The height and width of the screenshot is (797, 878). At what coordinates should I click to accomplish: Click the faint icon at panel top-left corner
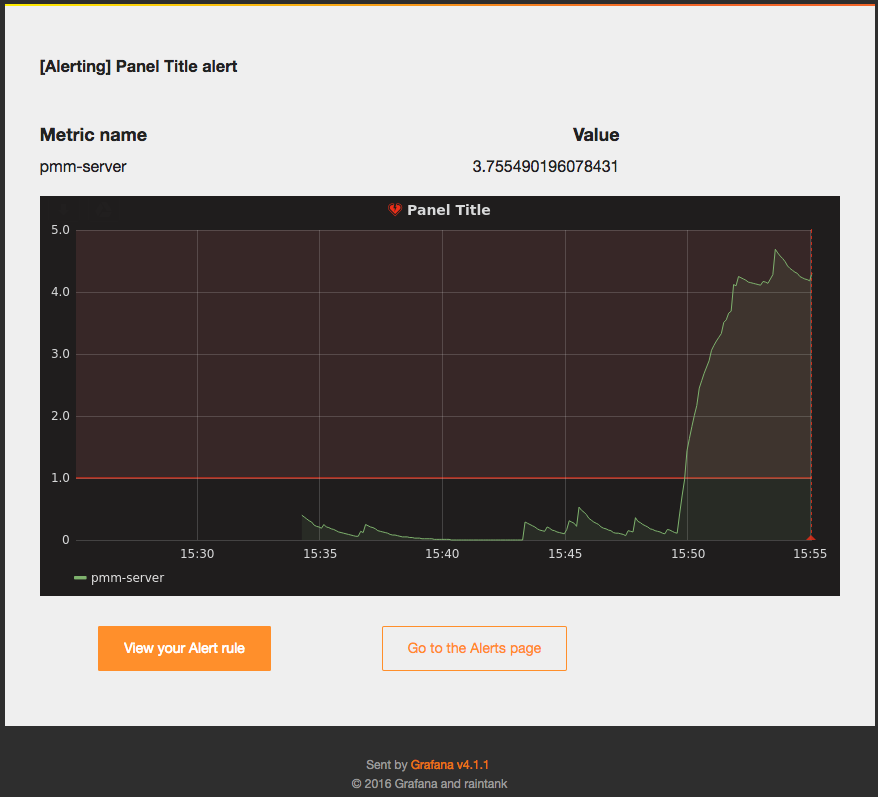64,210
